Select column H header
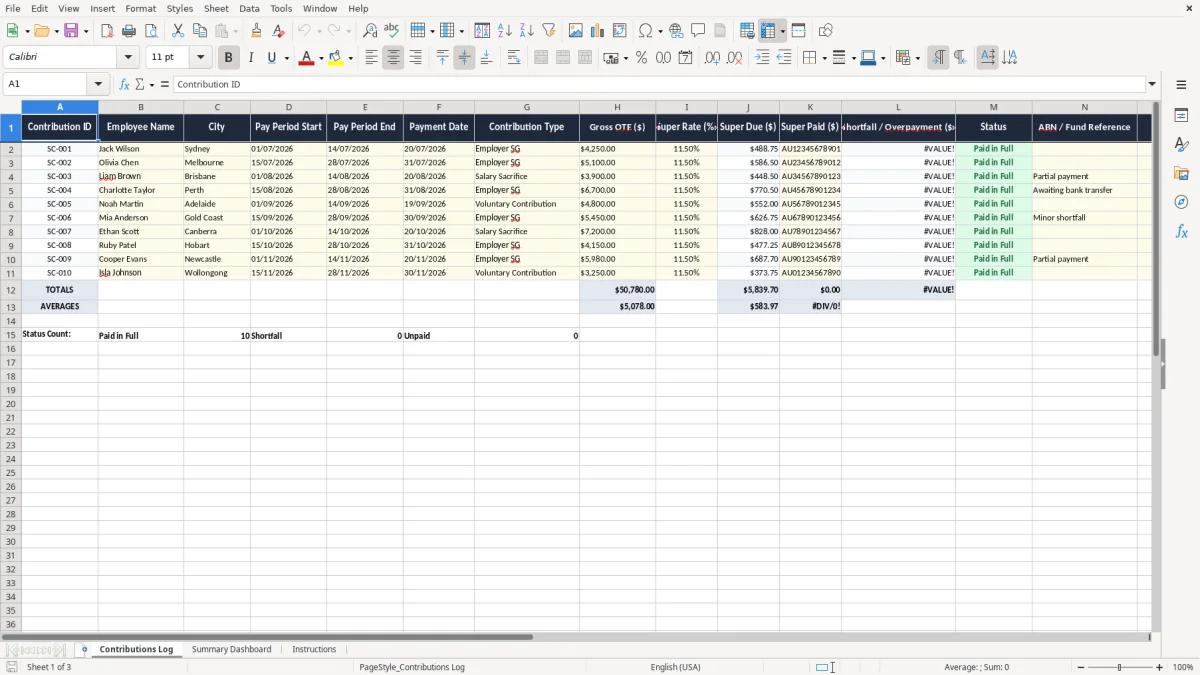 617,107
